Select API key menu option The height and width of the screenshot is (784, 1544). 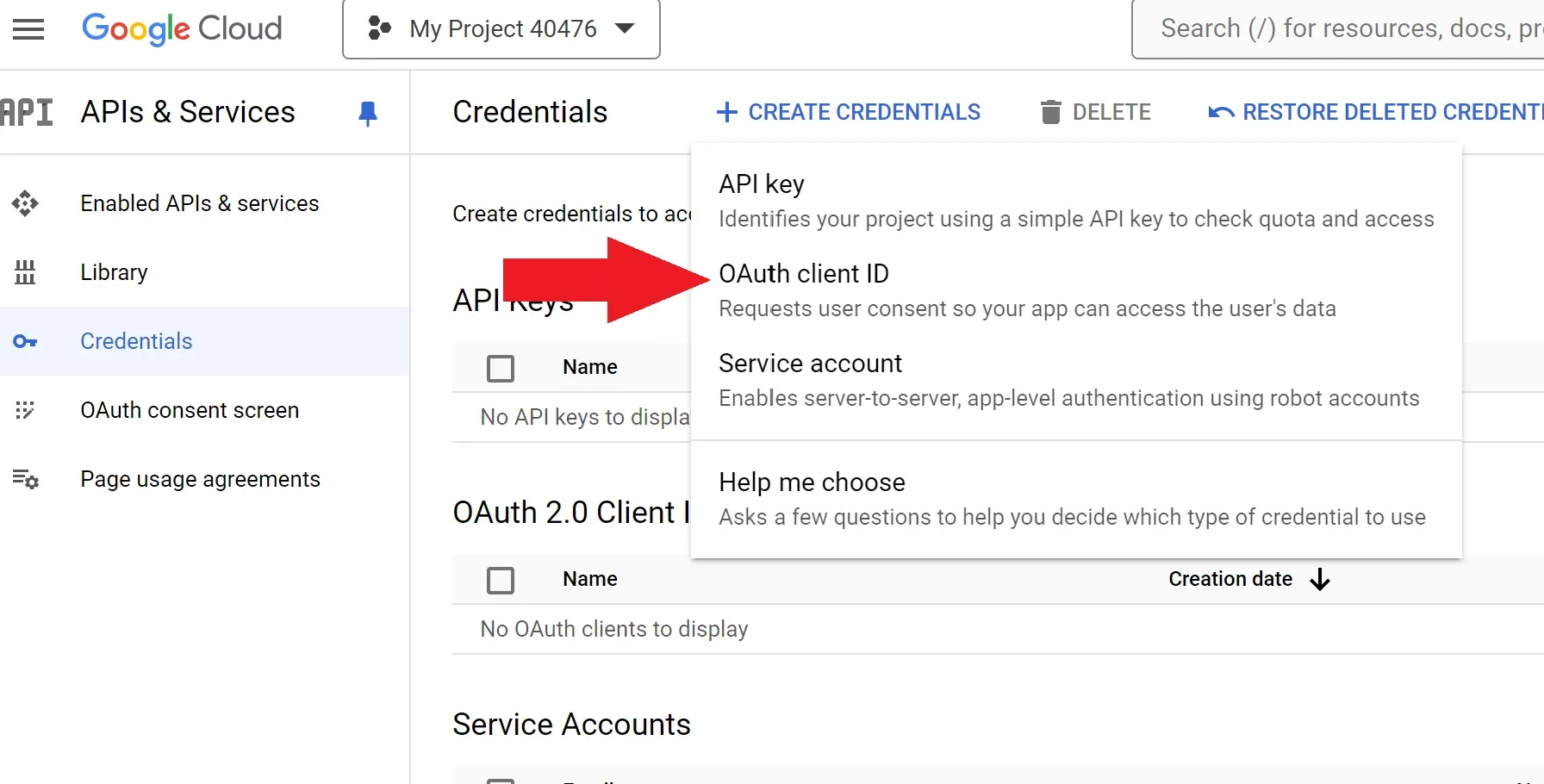(x=762, y=184)
